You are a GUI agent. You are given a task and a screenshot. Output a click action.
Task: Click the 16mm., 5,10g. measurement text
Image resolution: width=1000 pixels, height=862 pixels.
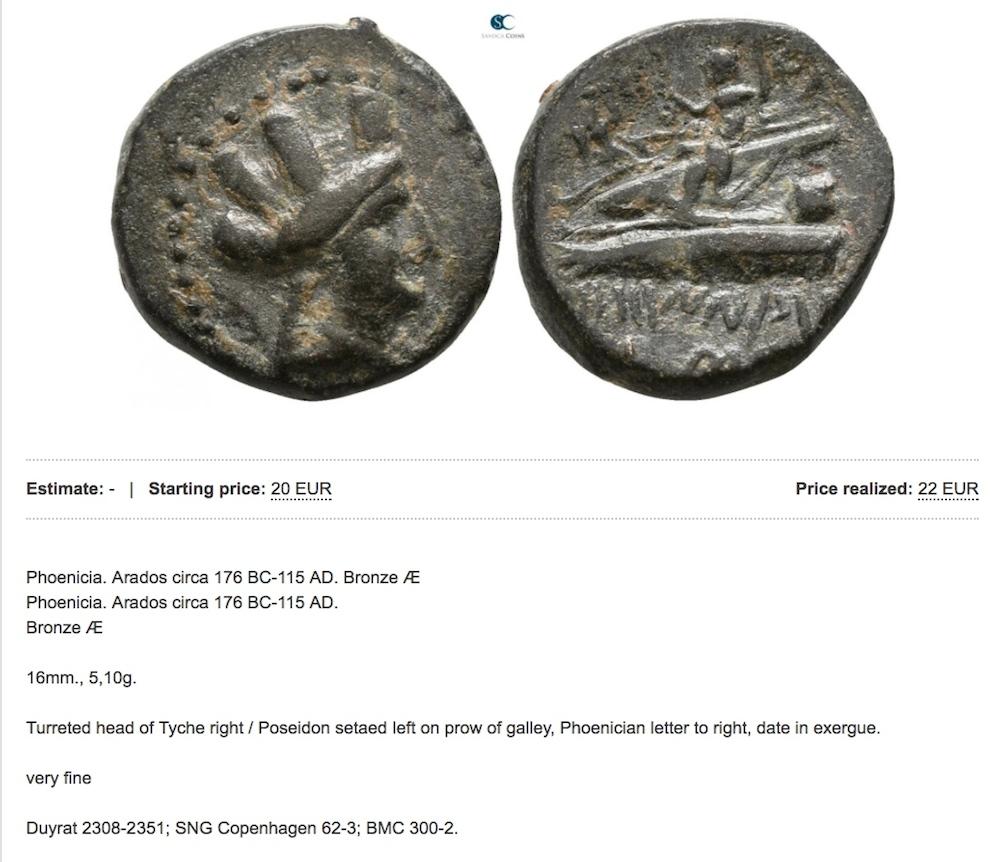click(82, 678)
